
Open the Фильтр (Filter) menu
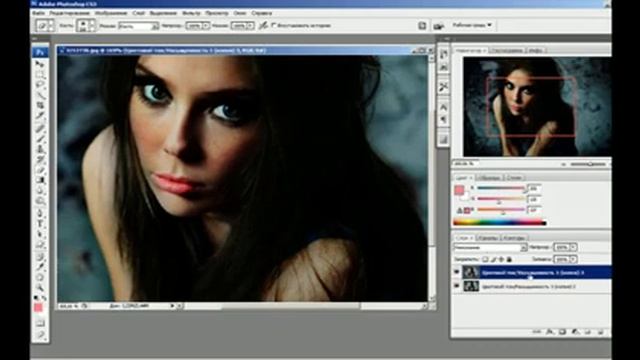tap(191, 13)
